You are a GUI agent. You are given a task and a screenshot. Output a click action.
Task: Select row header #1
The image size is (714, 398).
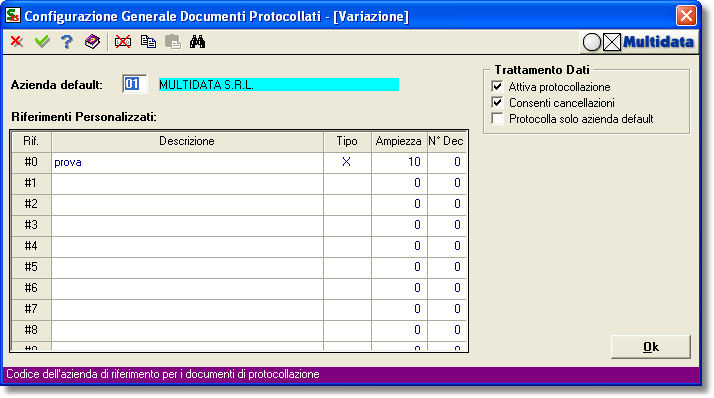click(x=31, y=183)
